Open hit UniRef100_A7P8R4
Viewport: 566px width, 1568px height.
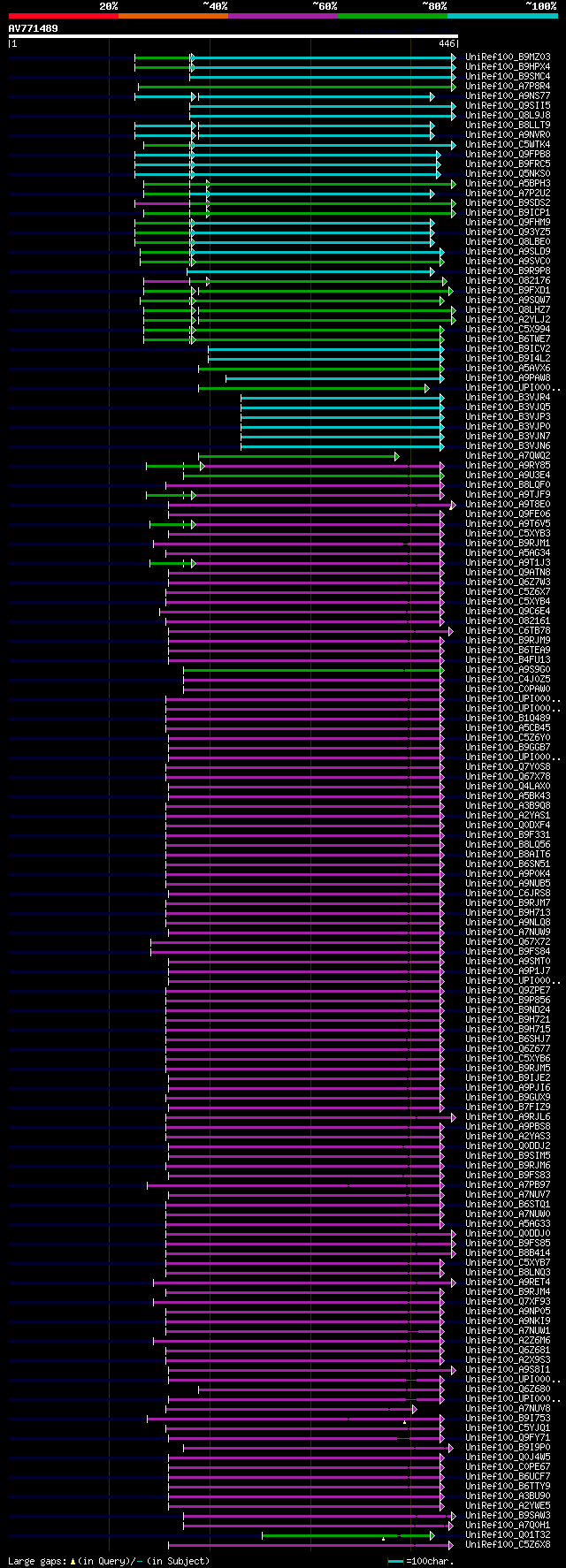coord(508,87)
